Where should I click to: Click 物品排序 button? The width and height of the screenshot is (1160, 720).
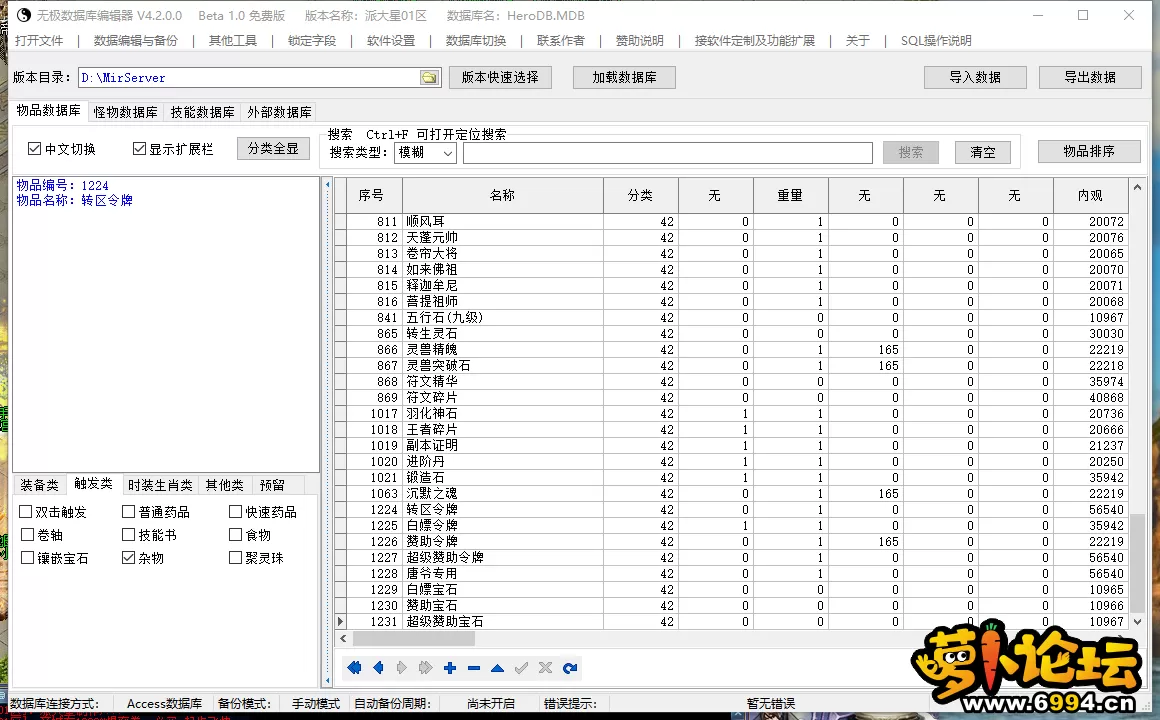tap(1089, 151)
